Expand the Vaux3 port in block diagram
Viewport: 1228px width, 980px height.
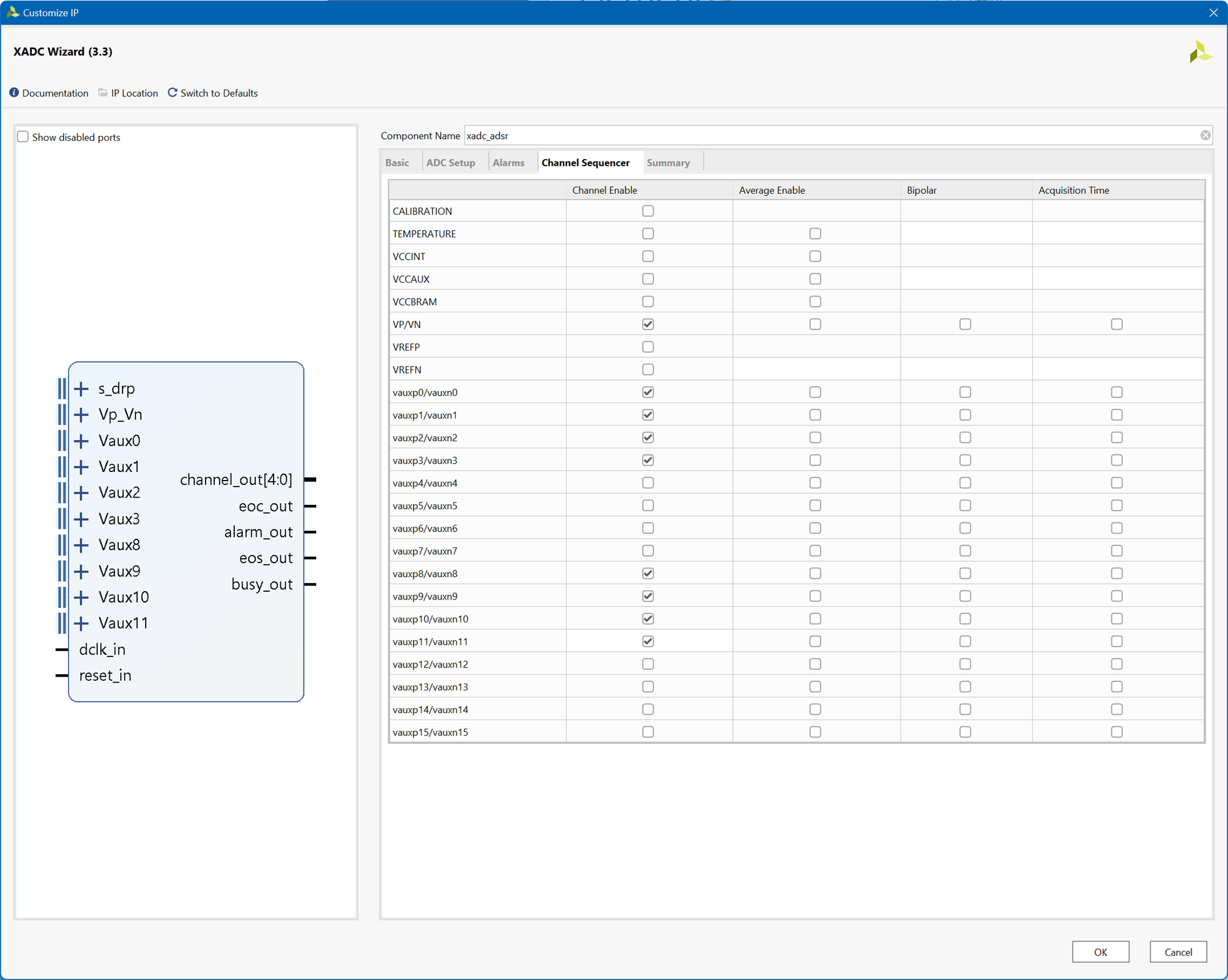pyautogui.click(x=81, y=519)
